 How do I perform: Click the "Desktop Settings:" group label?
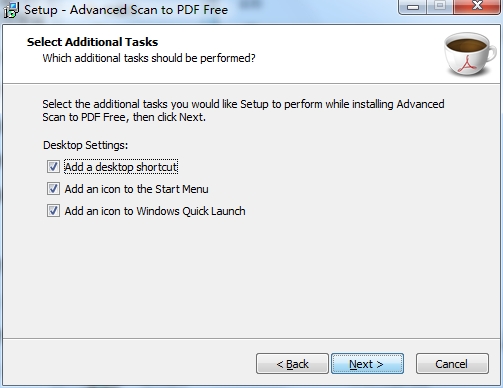[x=85, y=145]
